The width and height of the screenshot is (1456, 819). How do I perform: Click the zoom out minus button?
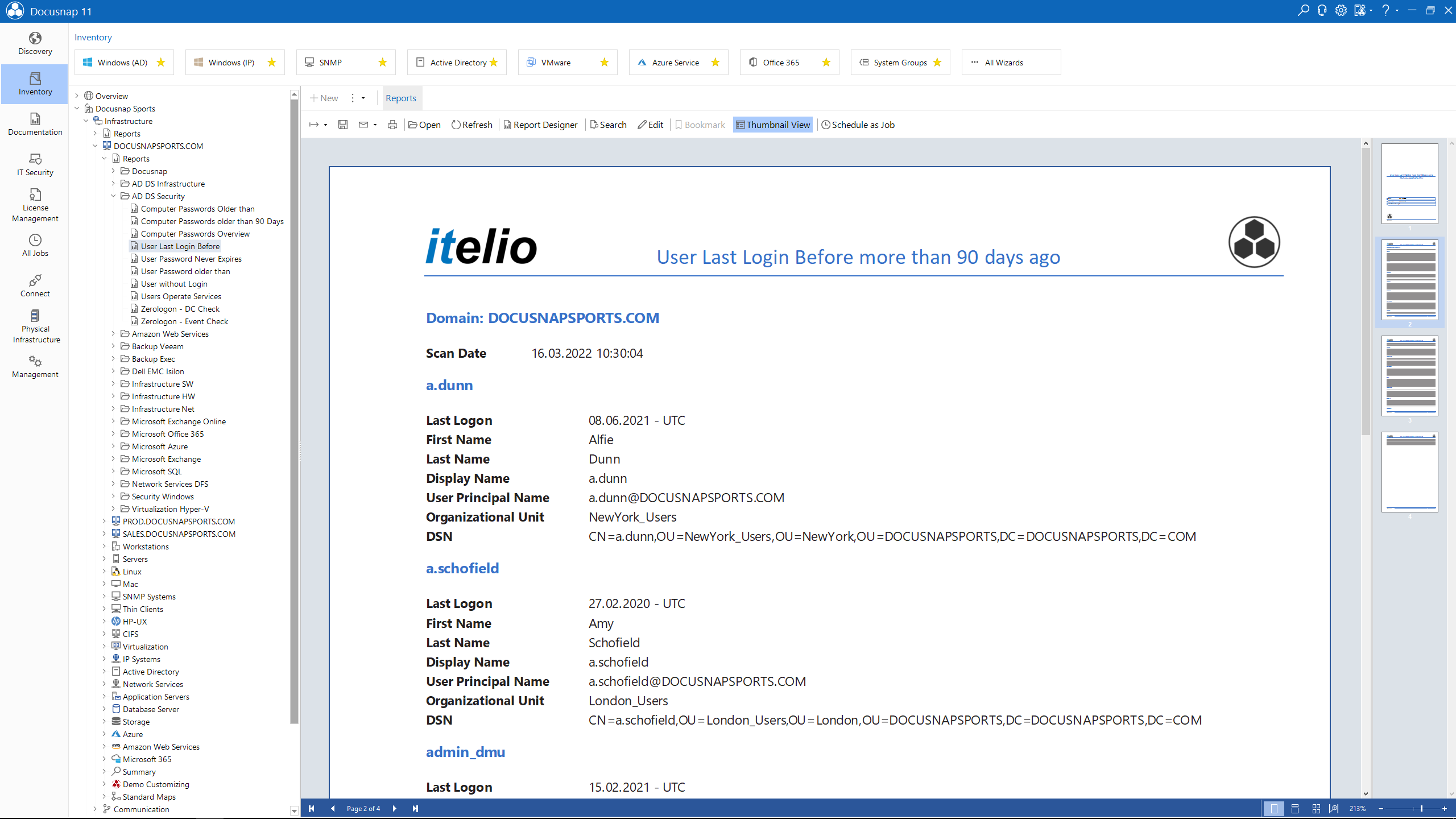pyautogui.click(x=1381, y=808)
